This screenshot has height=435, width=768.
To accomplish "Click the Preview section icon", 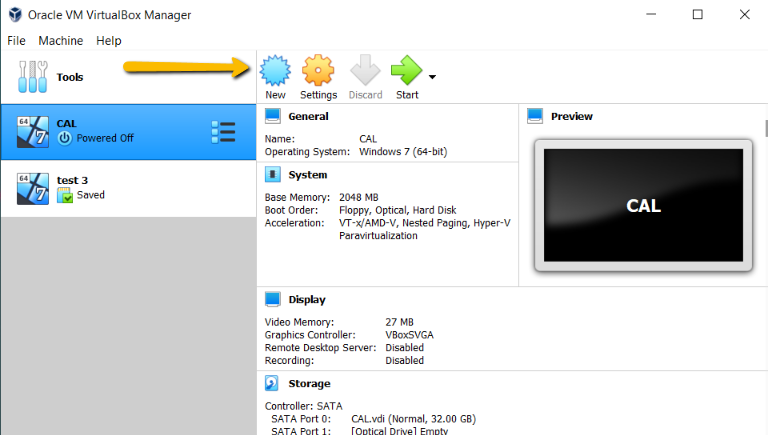I will (535, 116).
